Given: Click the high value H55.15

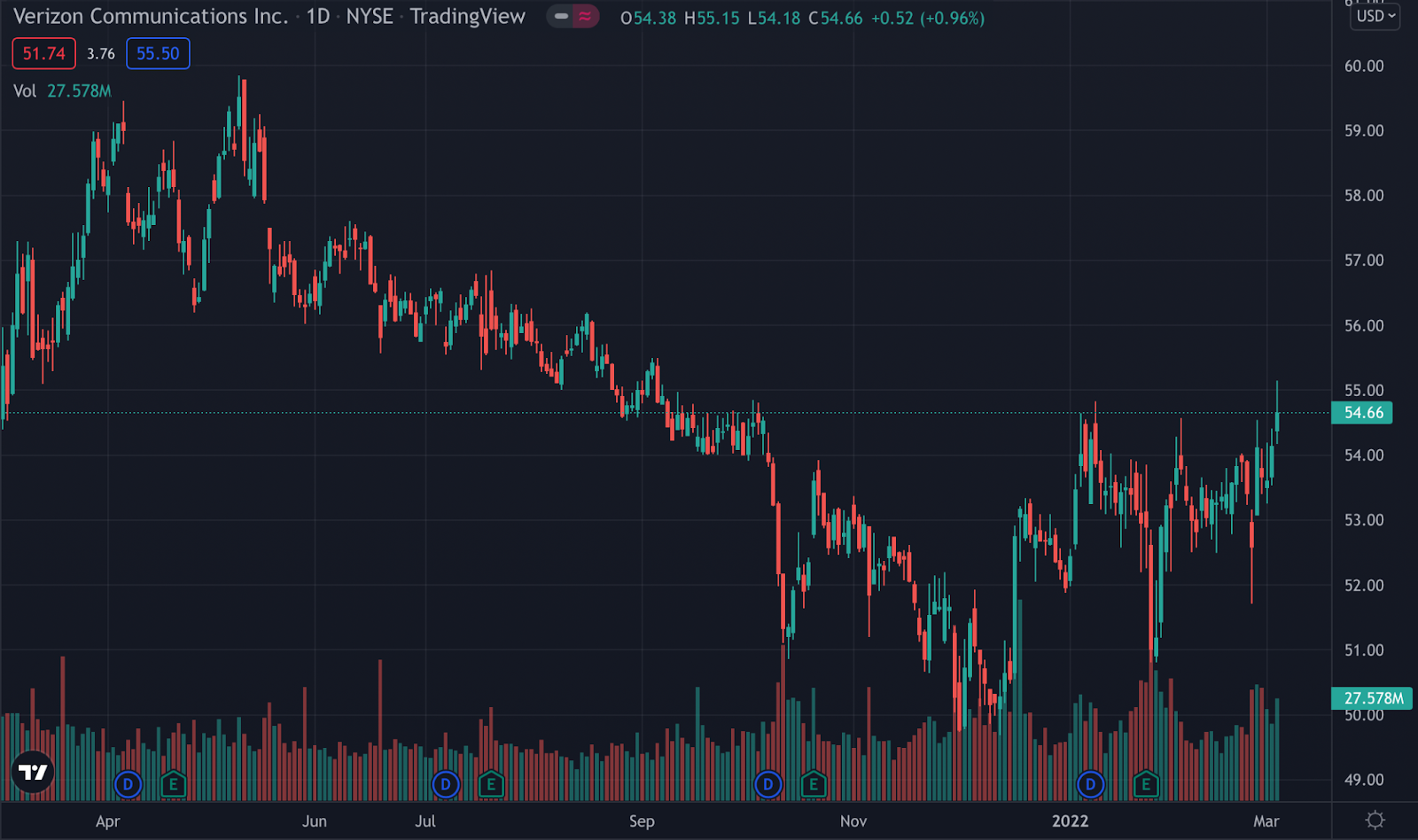Looking at the screenshot, I should click(x=712, y=18).
